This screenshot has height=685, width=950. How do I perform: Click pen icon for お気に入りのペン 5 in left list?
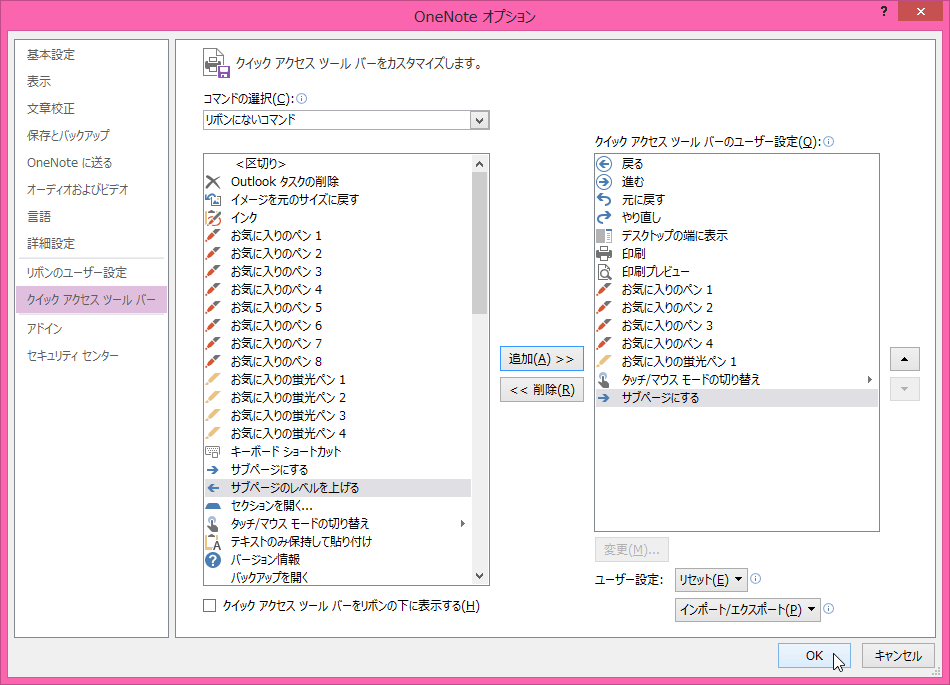213,308
